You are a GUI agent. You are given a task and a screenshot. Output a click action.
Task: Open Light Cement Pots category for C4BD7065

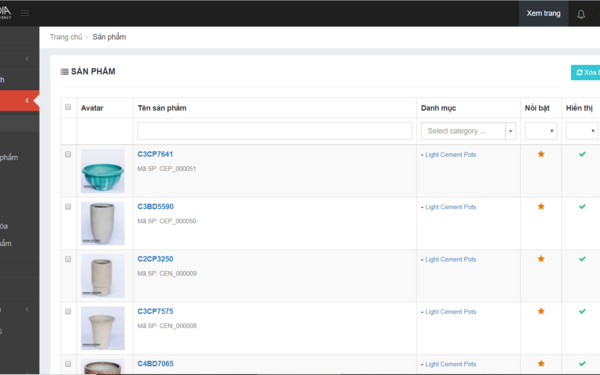[450, 364]
